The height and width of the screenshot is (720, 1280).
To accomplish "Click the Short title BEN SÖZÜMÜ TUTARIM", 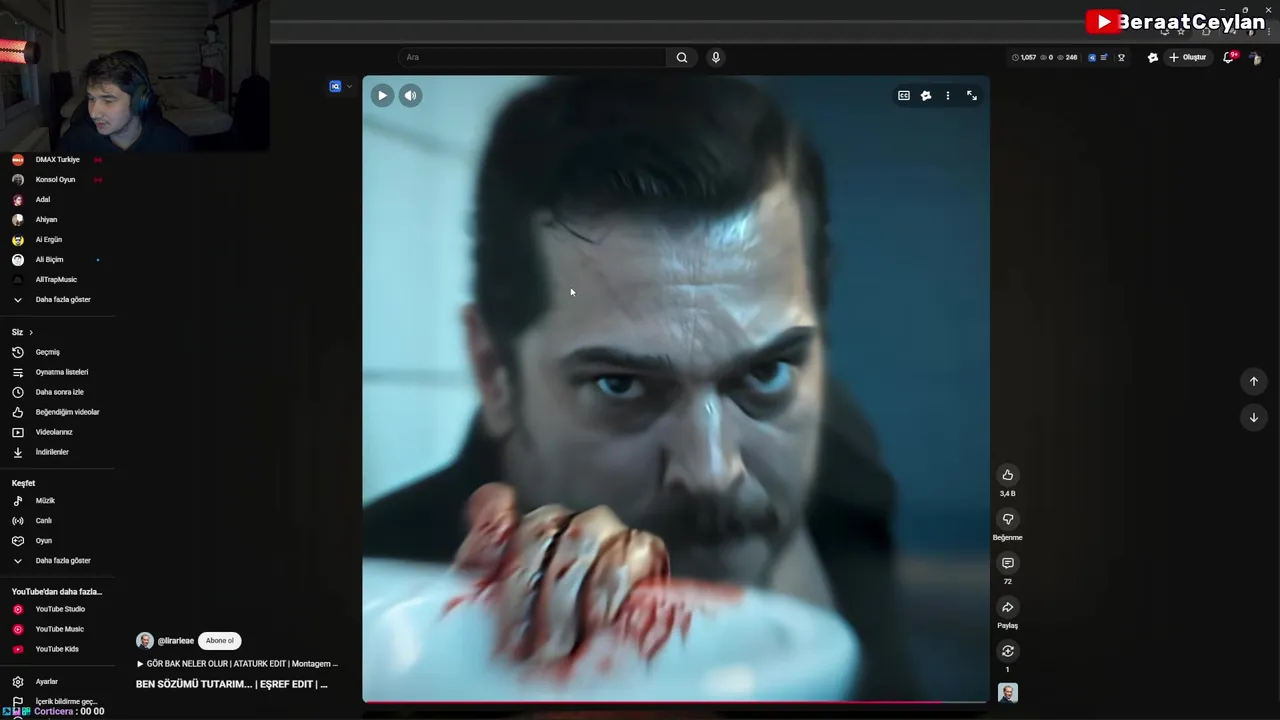I will (232, 684).
